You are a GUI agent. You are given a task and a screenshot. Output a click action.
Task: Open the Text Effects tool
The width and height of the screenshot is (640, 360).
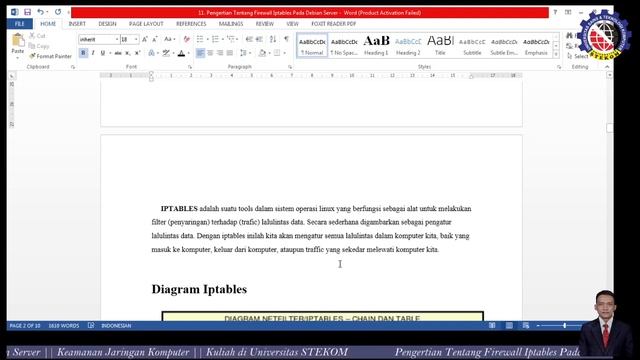[x=151, y=53]
